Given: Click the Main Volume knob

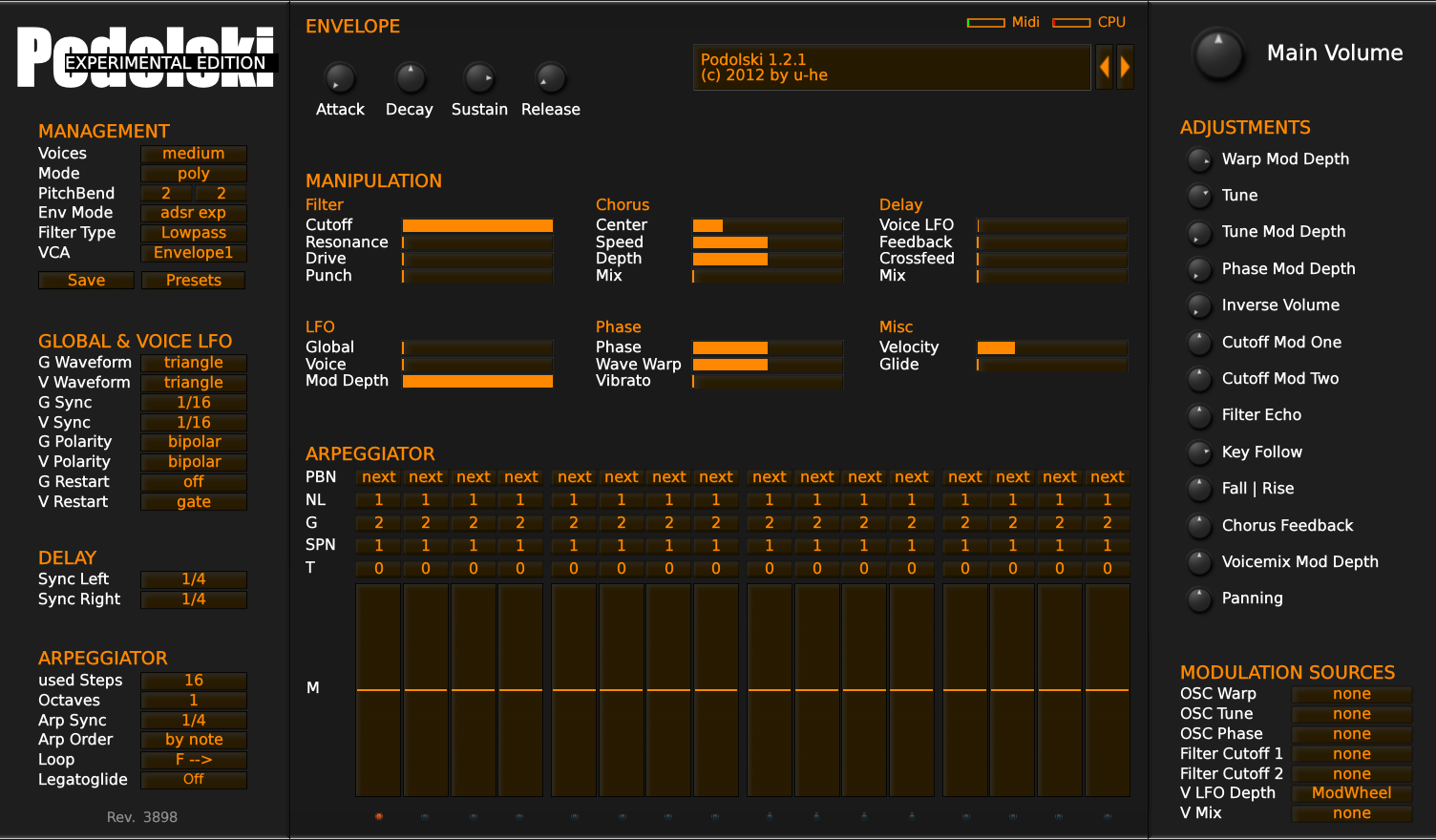Looking at the screenshot, I should [1219, 53].
